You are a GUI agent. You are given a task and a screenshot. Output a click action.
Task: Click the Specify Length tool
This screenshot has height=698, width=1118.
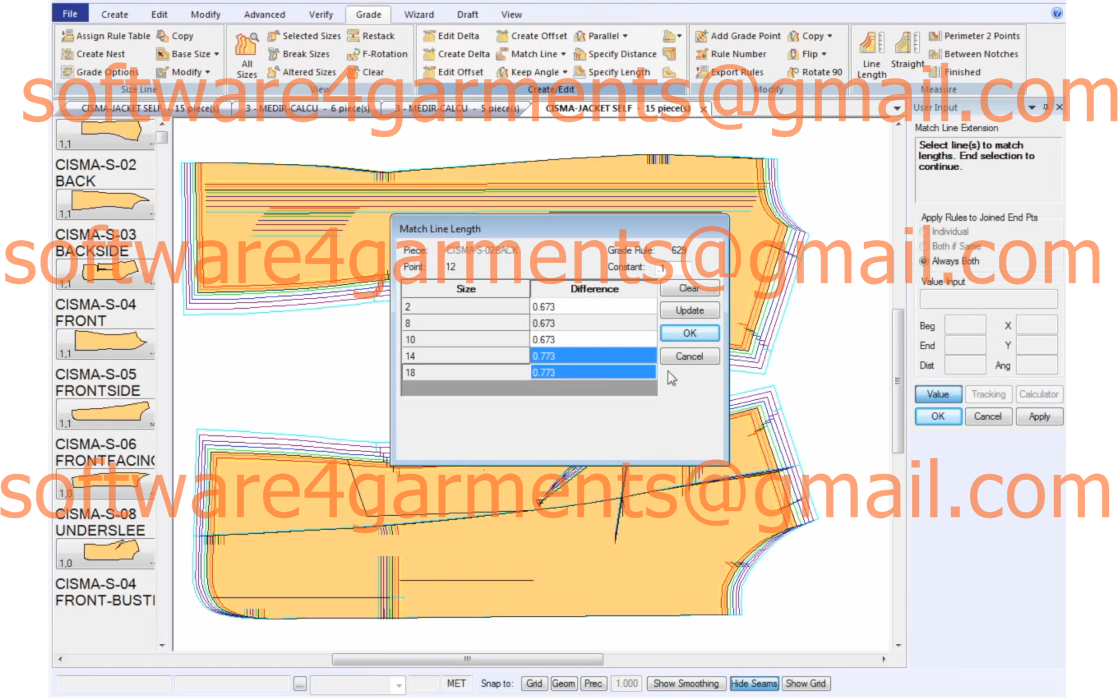pyautogui.click(x=612, y=72)
